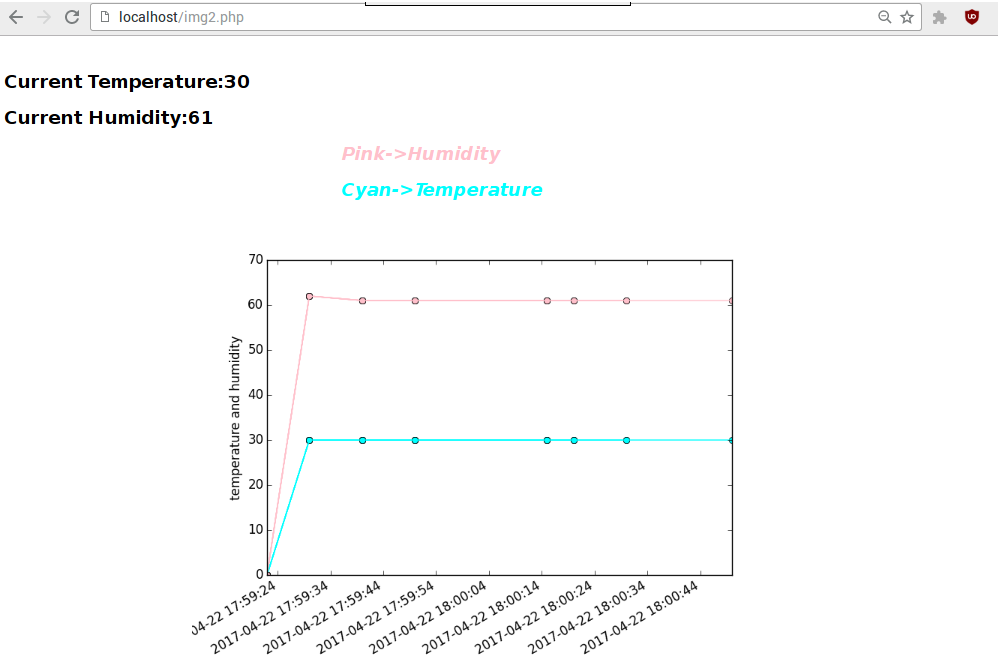Viewport: 999px width, 667px height.
Task: Click the y-axis label temperature and humidity
Action: 235,418
